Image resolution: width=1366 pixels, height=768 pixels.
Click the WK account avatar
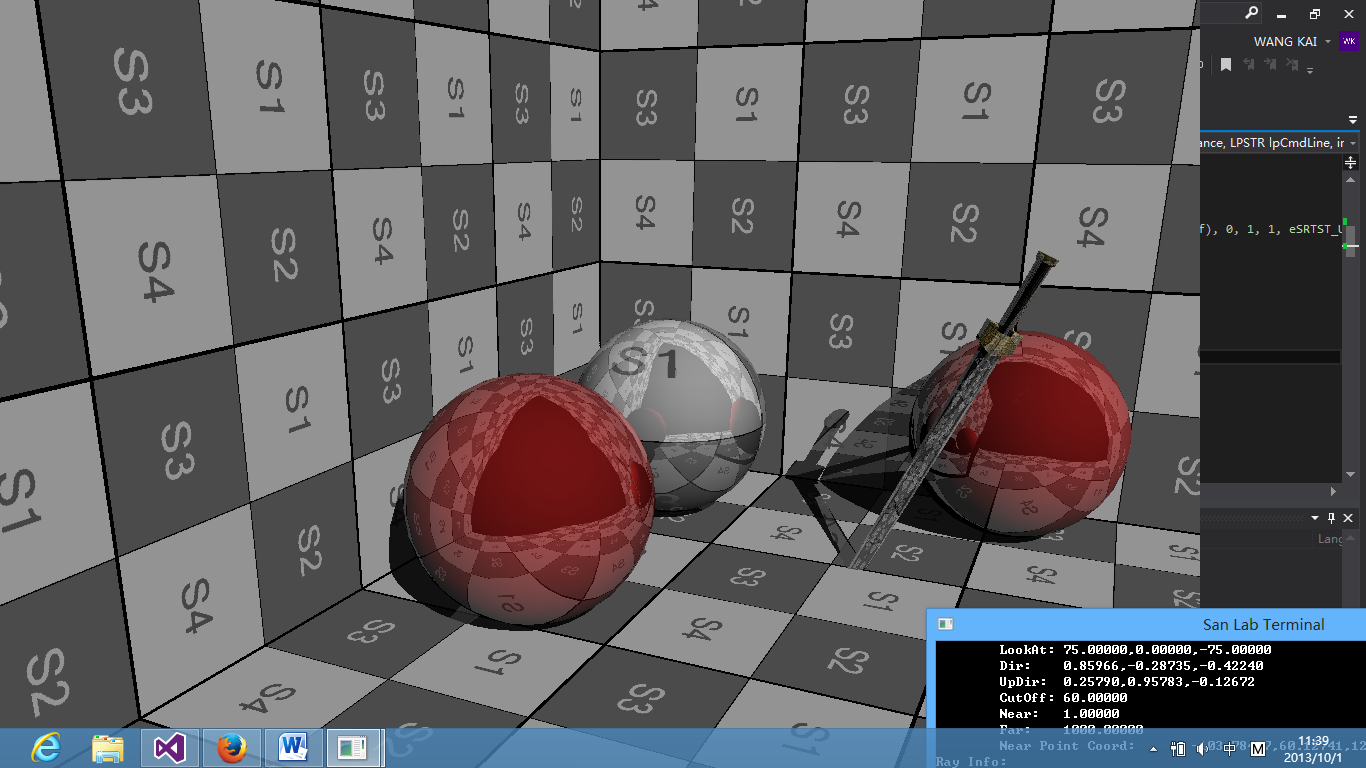coord(1349,41)
